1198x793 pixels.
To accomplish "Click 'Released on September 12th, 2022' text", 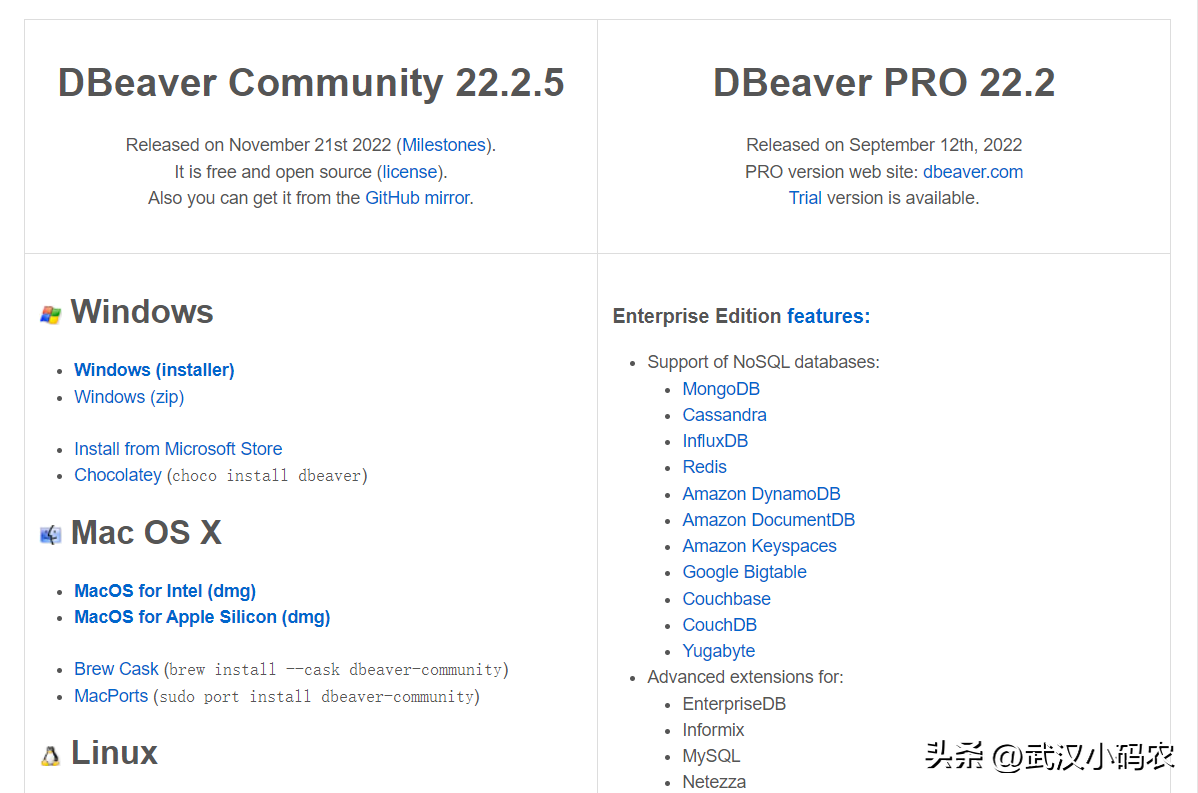I will tap(884, 145).
